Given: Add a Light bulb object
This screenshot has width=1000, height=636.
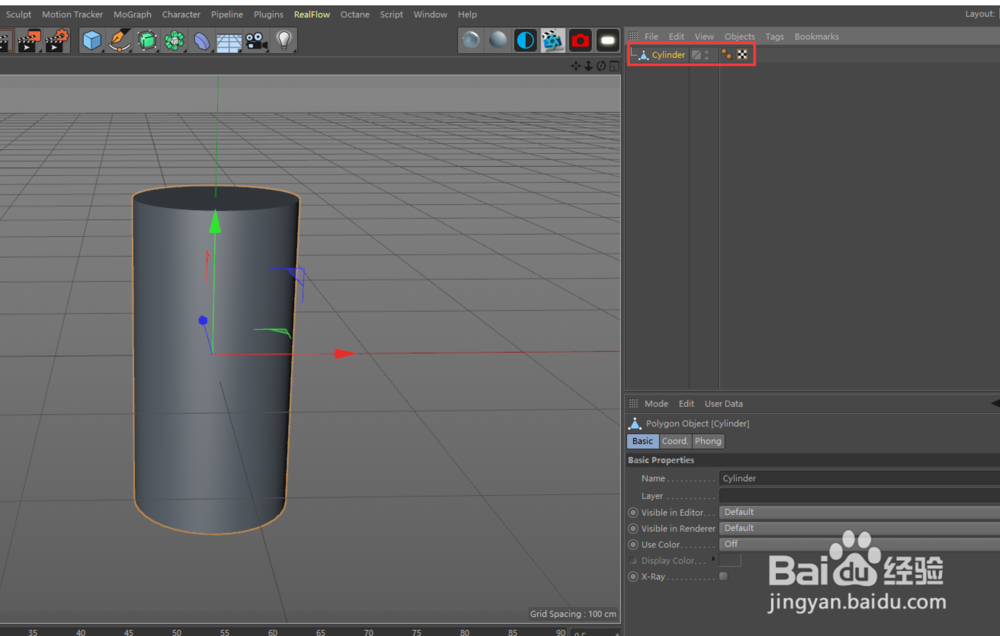Looking at the screenshot, I should (x=284, y=41).
